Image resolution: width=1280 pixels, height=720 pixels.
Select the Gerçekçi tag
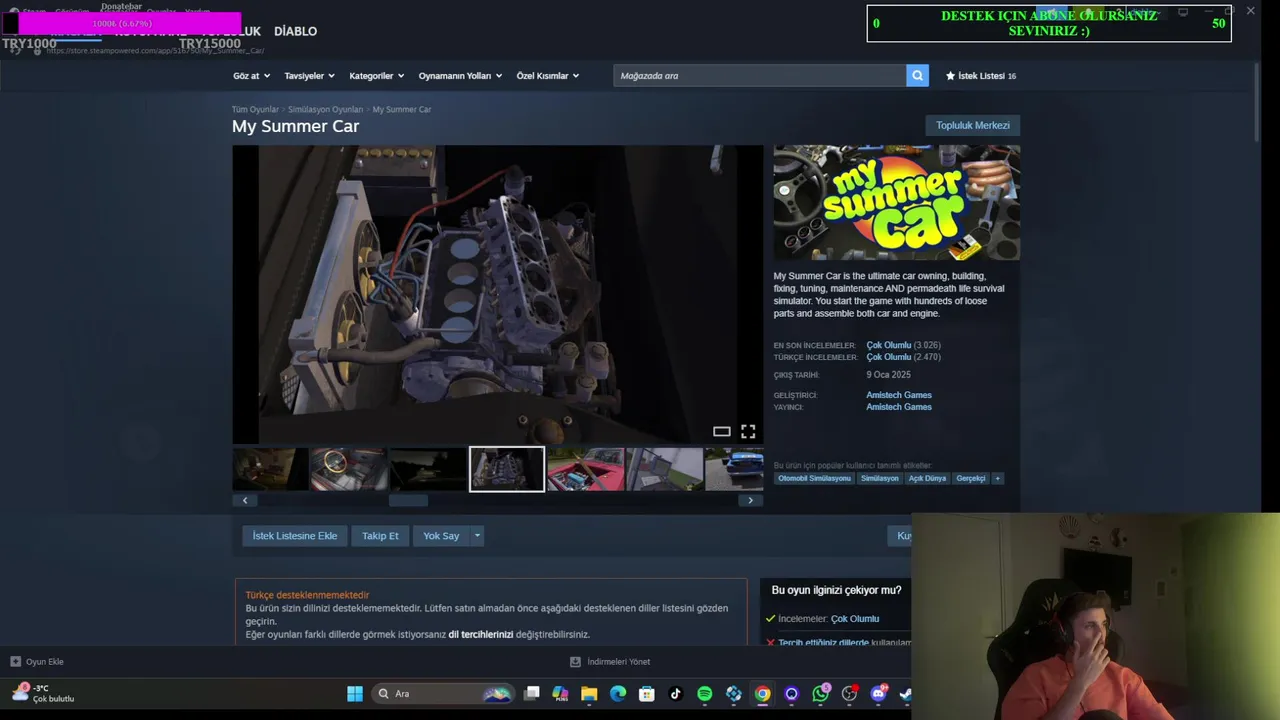tap(970, 478)
